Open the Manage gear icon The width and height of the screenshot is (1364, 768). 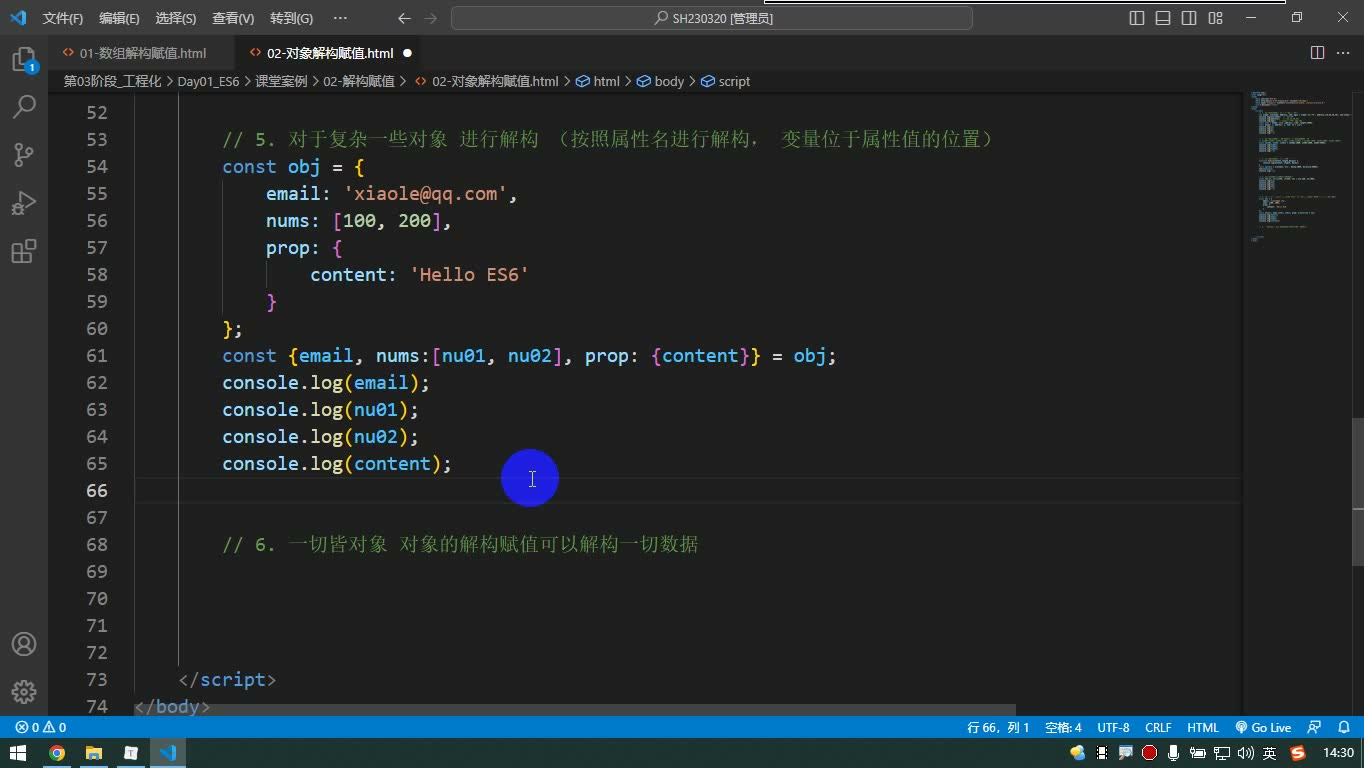(x=23, y=692)
